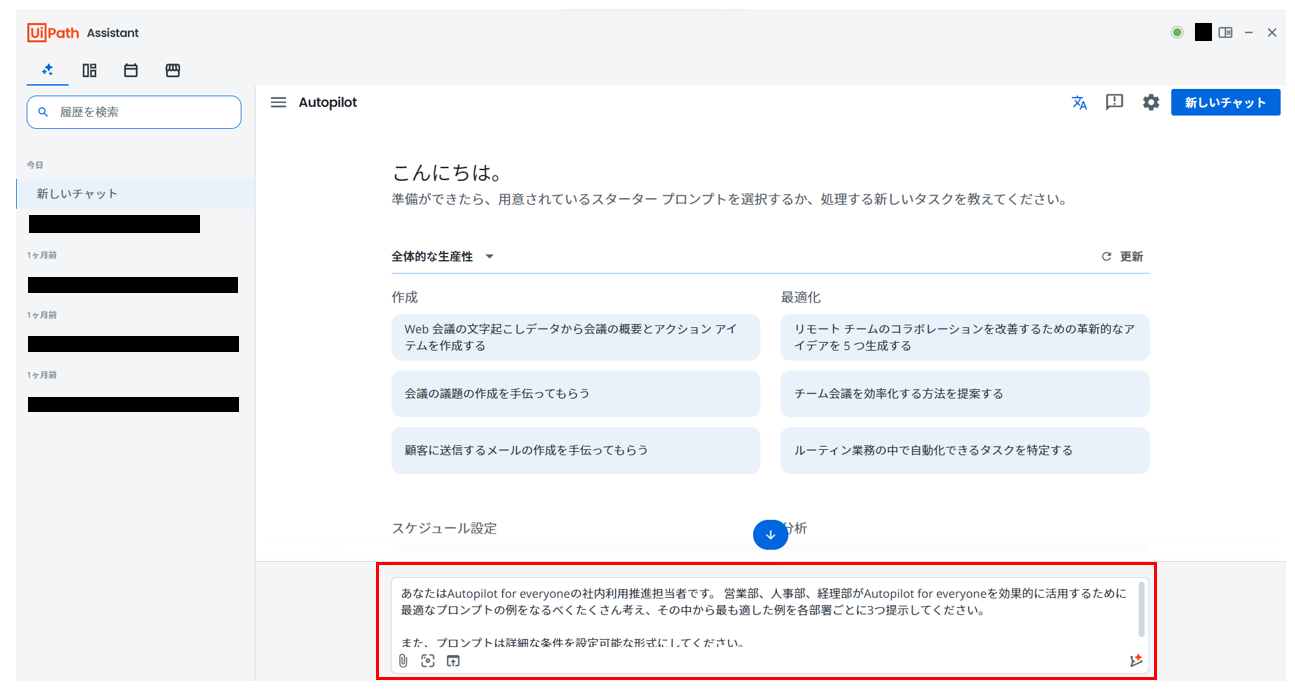
Task: Send the prompt with the sparkle arrow icon
Action: tap(1135, 661)
